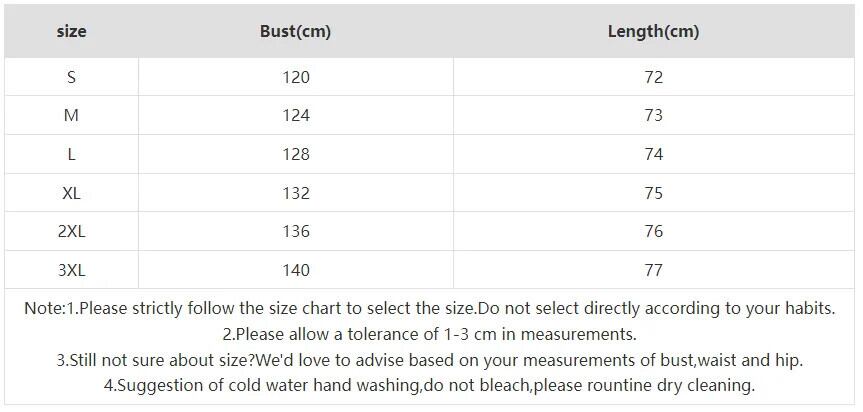
Task: Click the tolerance of 1-3 cm note
Action: coord(429,334)
